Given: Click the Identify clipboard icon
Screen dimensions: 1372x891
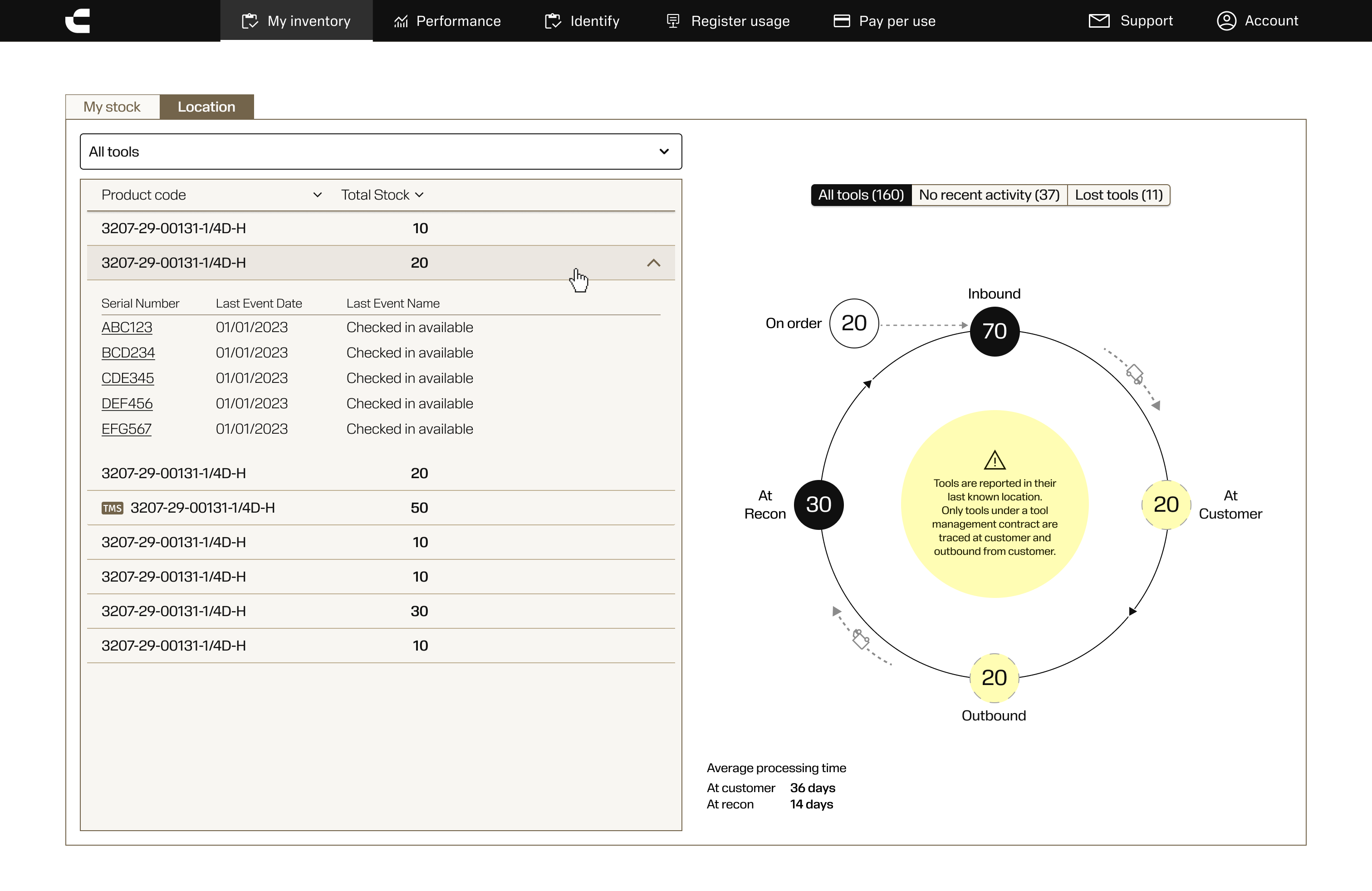Looking at the screenshot, I should click(x=553, y=21).
